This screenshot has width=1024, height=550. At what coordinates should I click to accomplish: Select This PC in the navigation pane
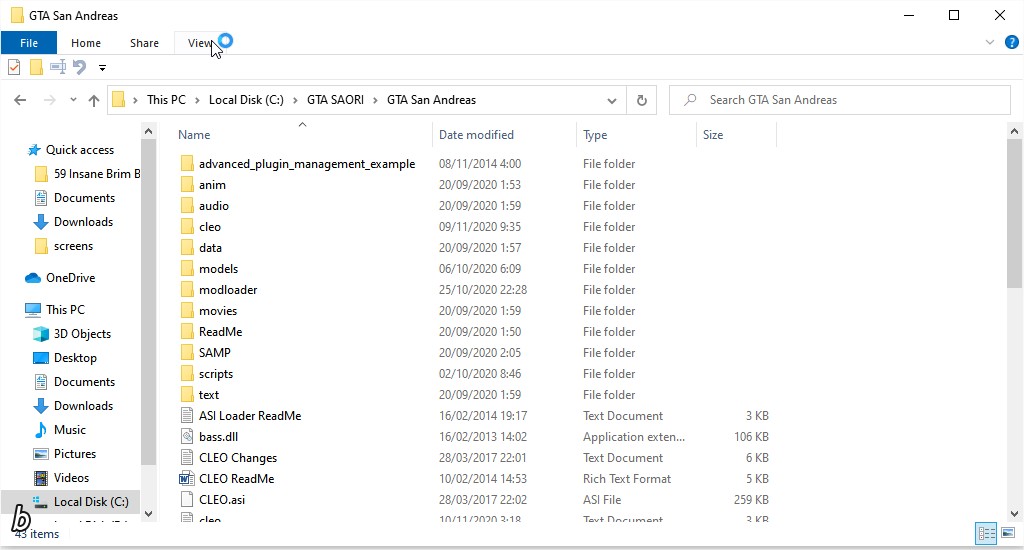(x=65, y=310)
